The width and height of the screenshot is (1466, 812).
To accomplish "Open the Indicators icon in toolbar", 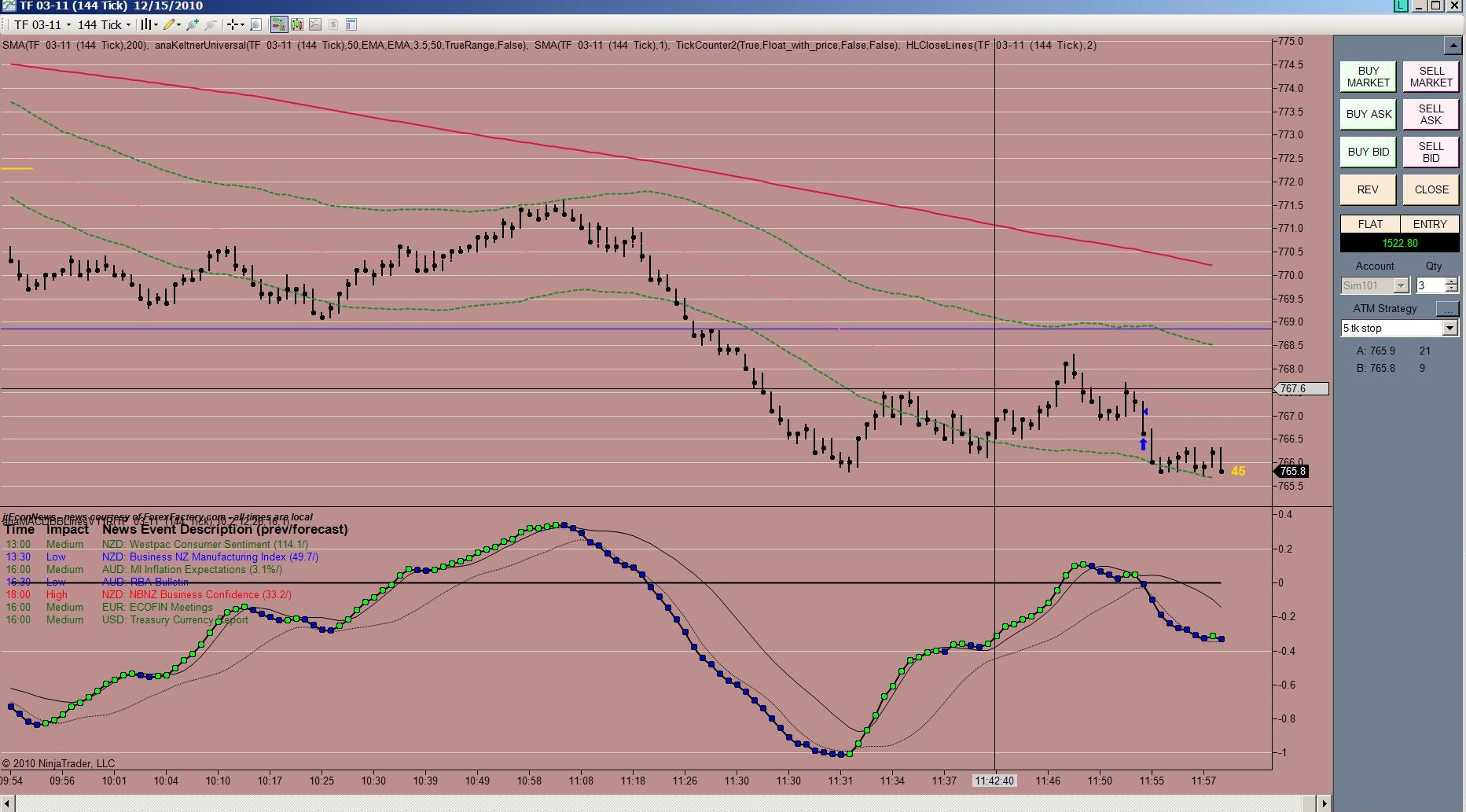I will pos(315,24).
